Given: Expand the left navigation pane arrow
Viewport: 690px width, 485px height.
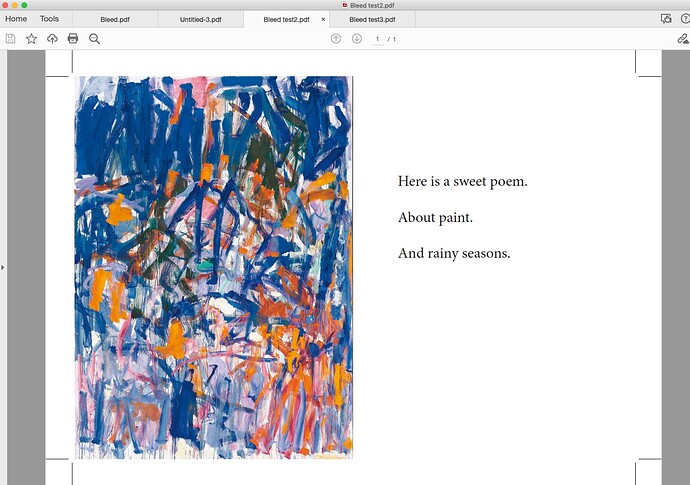Looking at the screenshot, I should click(3, 267).
